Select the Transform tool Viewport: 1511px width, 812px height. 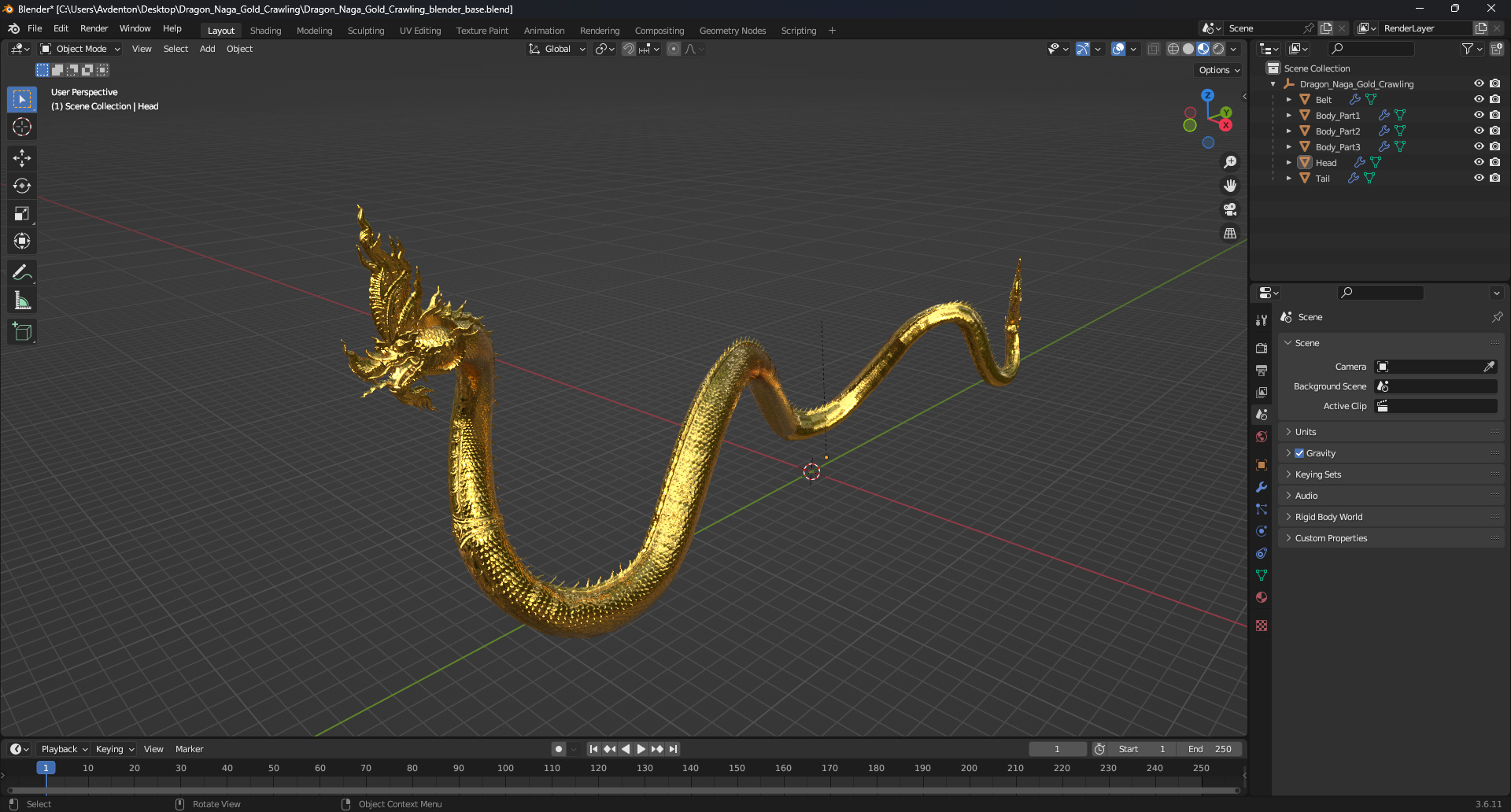[22, 241]
